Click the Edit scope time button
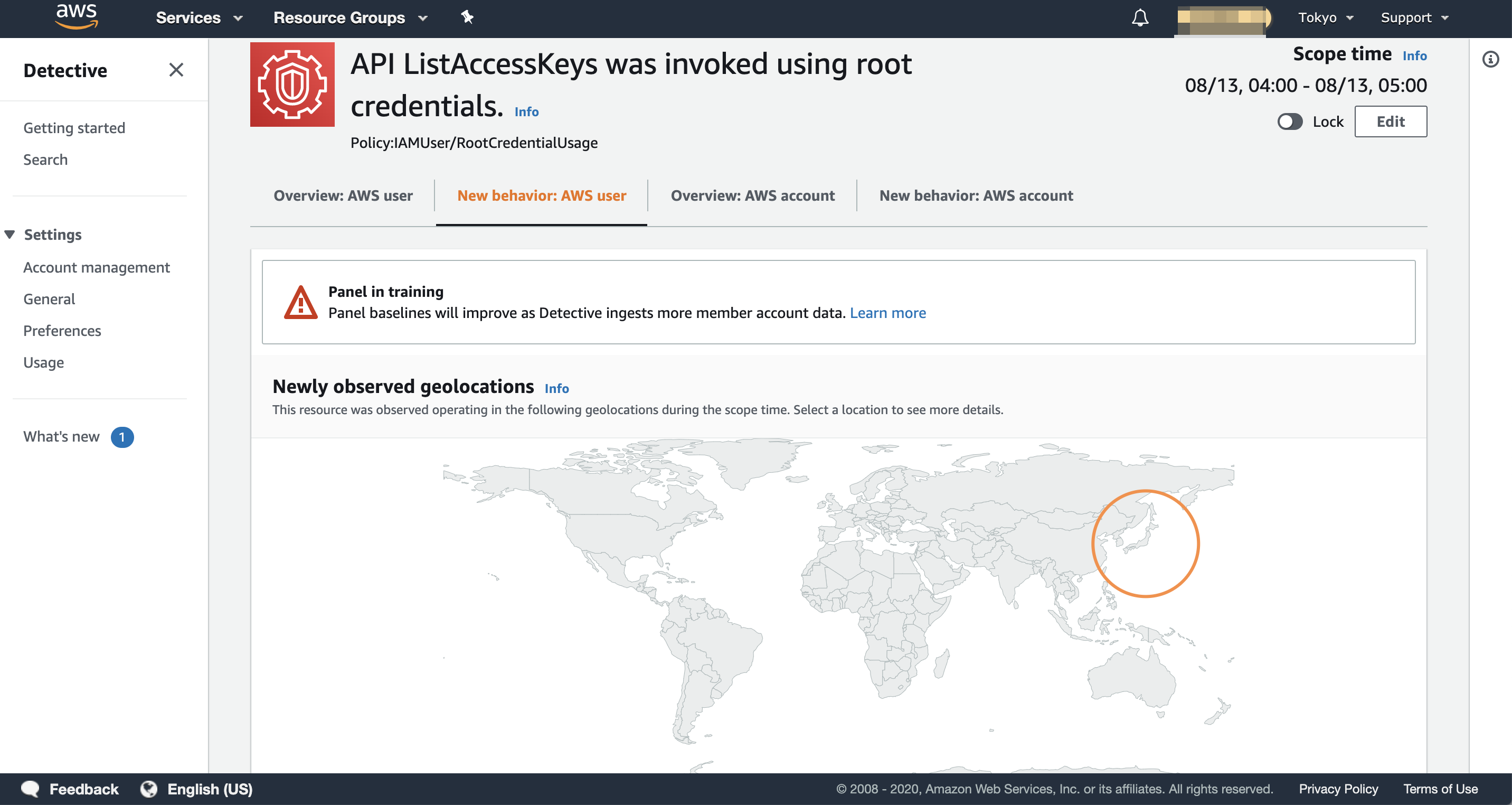The height and width of the screenshot is (805, 1512). coord(1391,121)
